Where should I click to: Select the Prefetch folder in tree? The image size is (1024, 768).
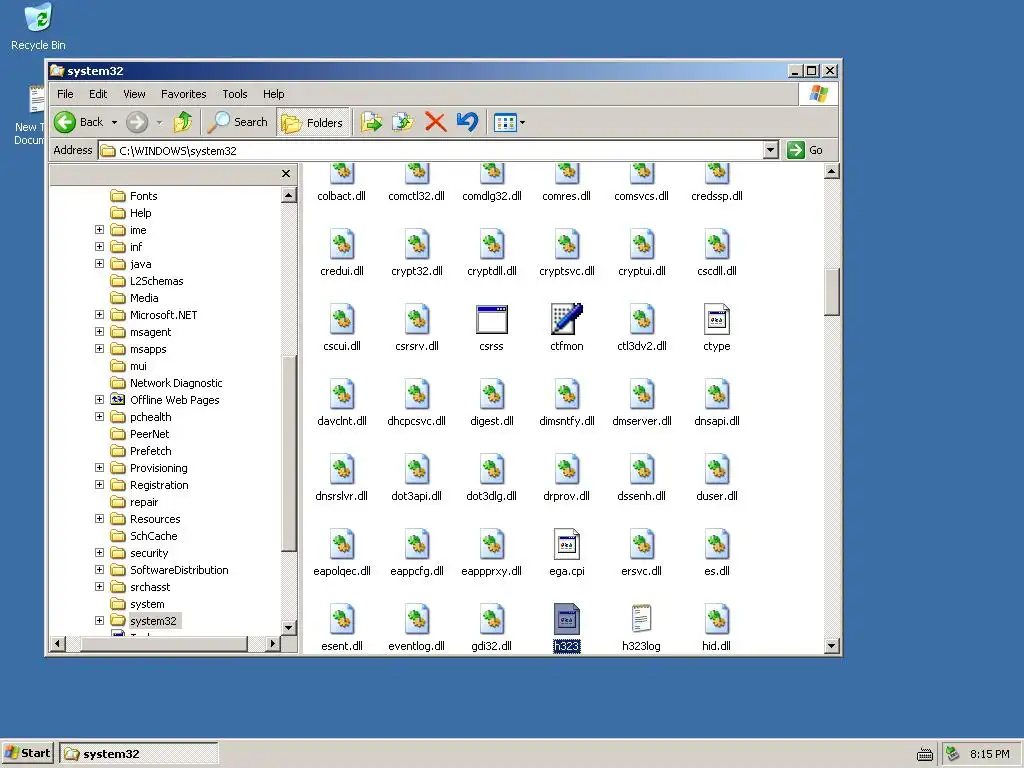pyautogui.click(x=150, y=451)
